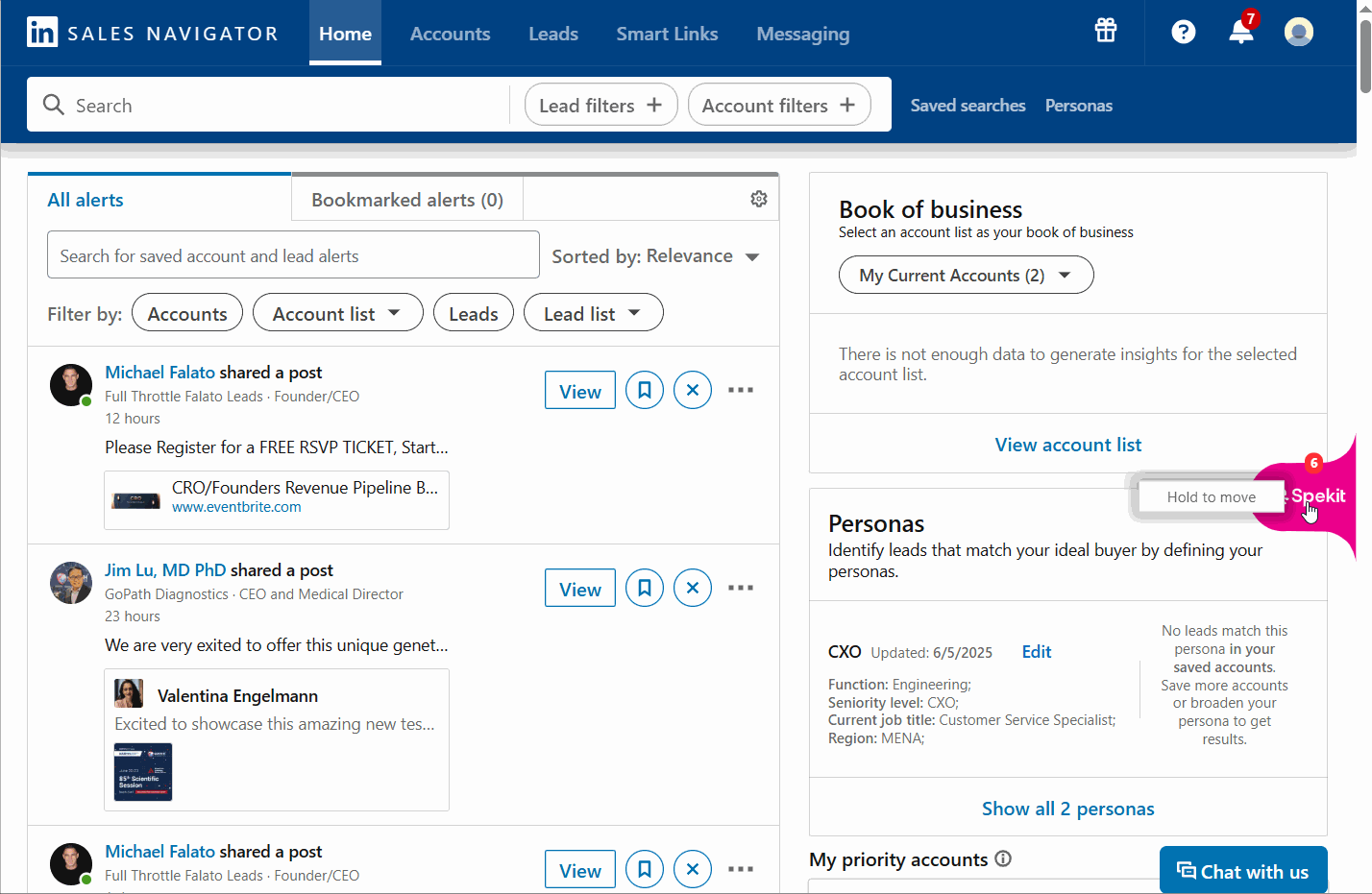Open the Leads nav item
The height and width of the screenshot is (894, 1372).
553,34
